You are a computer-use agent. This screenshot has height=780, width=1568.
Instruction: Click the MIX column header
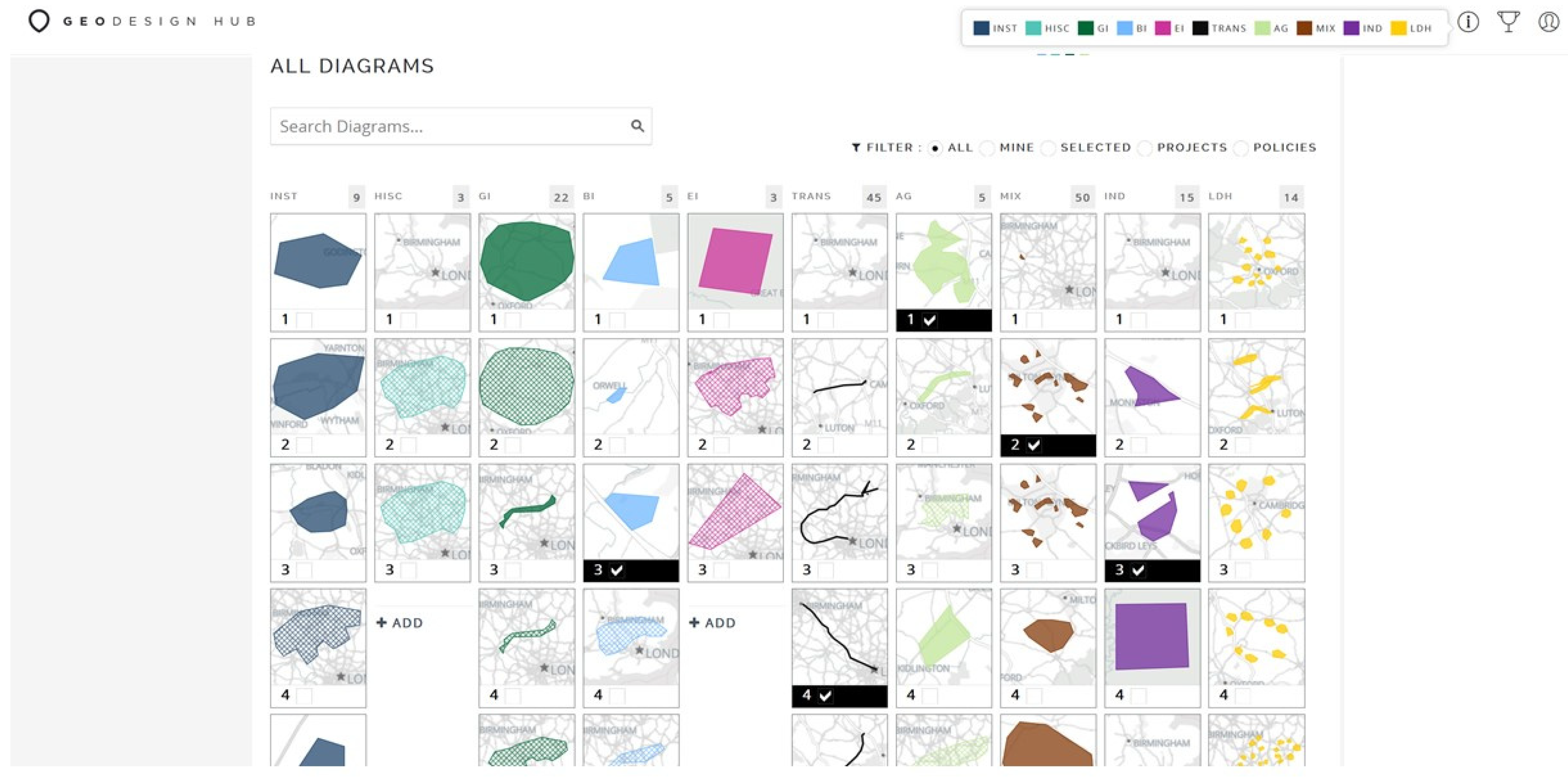click(x=1010, y=197)
